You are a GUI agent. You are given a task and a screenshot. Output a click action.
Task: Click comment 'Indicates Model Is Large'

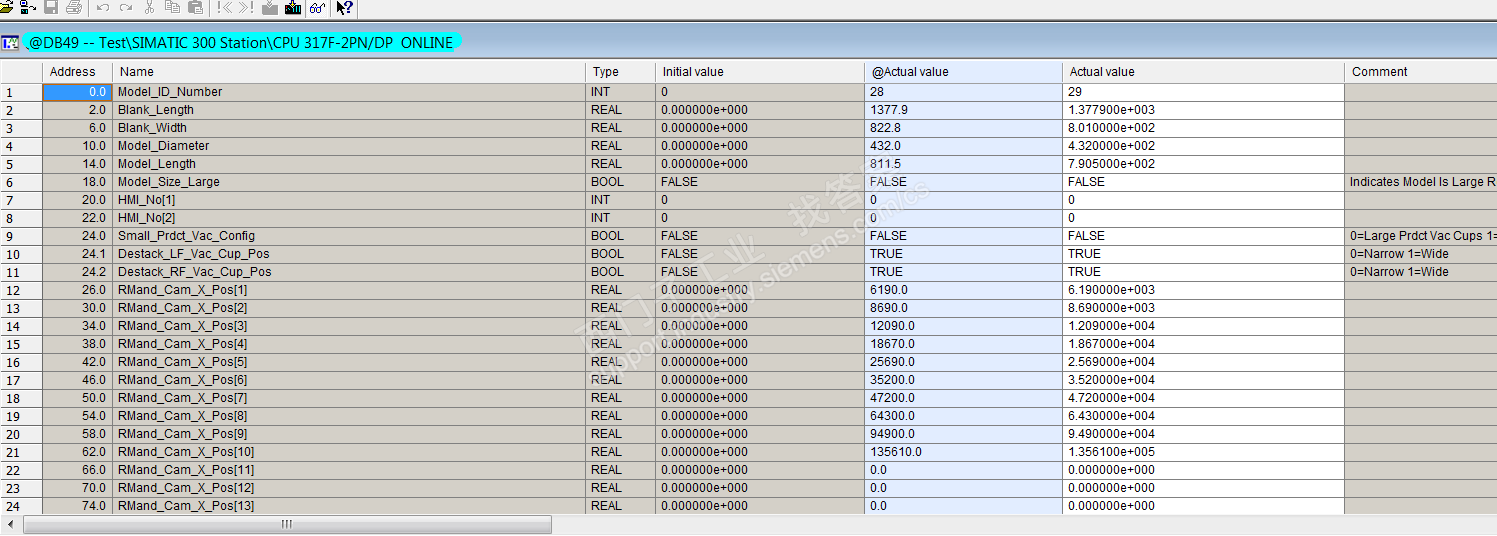coord(1421,182)
